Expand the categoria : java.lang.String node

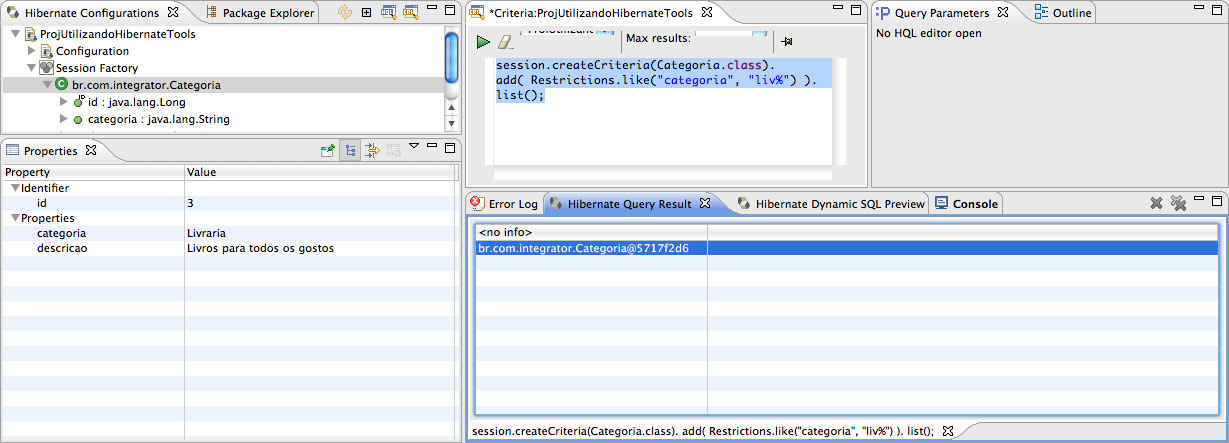(63, 119)
